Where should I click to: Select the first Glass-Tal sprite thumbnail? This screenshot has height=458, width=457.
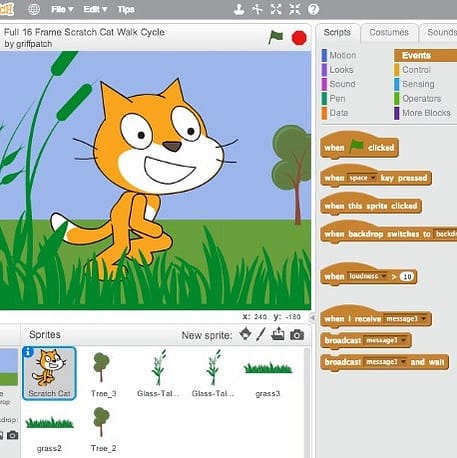158,373
